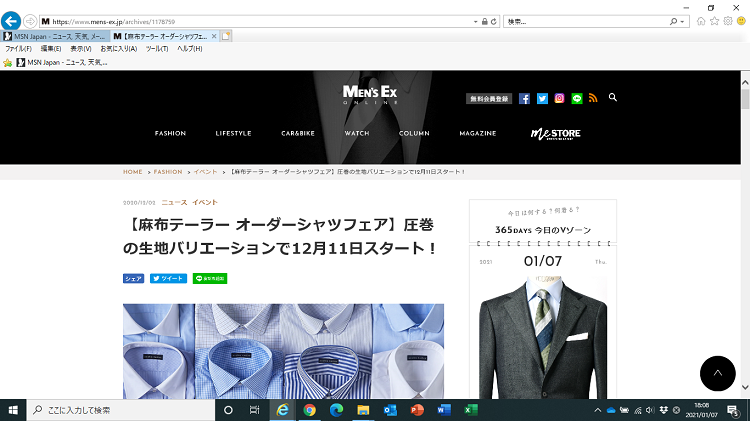Viewport: 750px width, 421px height.
Task: Refresh the page with reload icon
Action: (494, 22)
